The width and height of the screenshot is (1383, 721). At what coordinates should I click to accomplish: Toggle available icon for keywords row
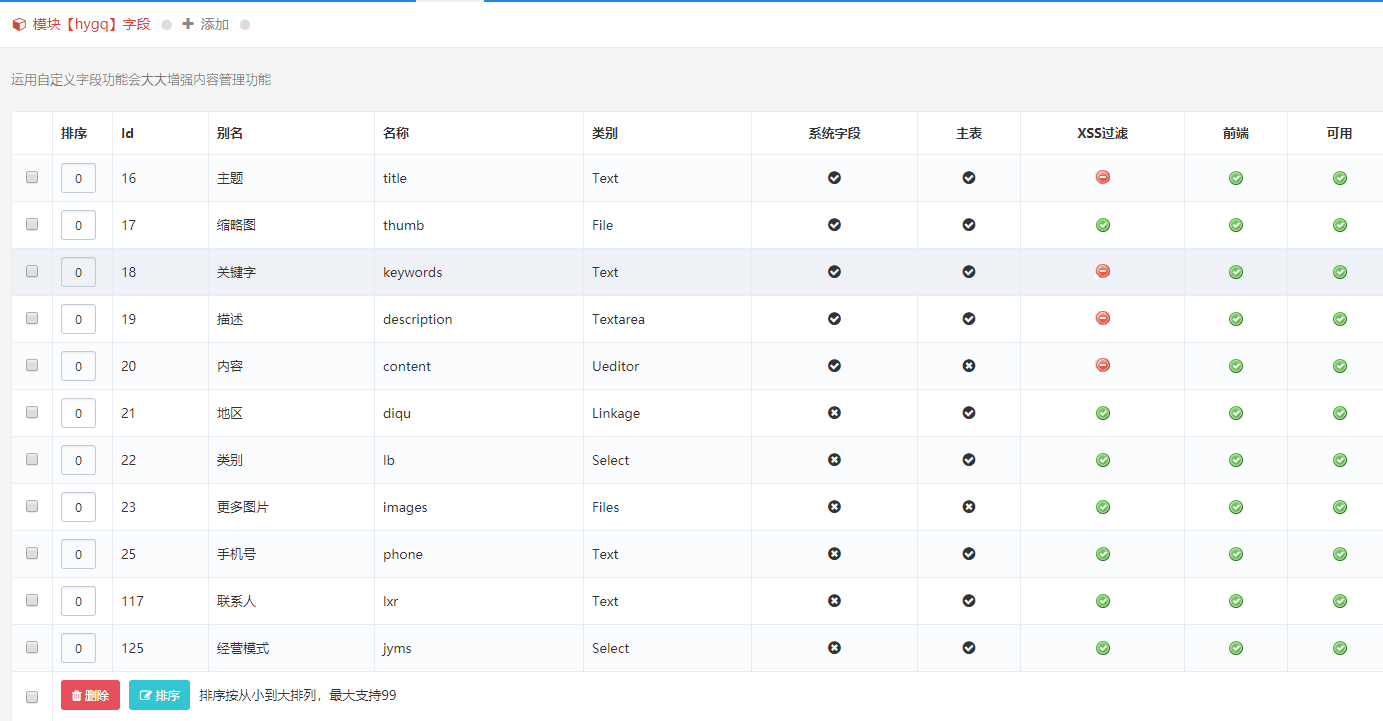pos(1340,272)
